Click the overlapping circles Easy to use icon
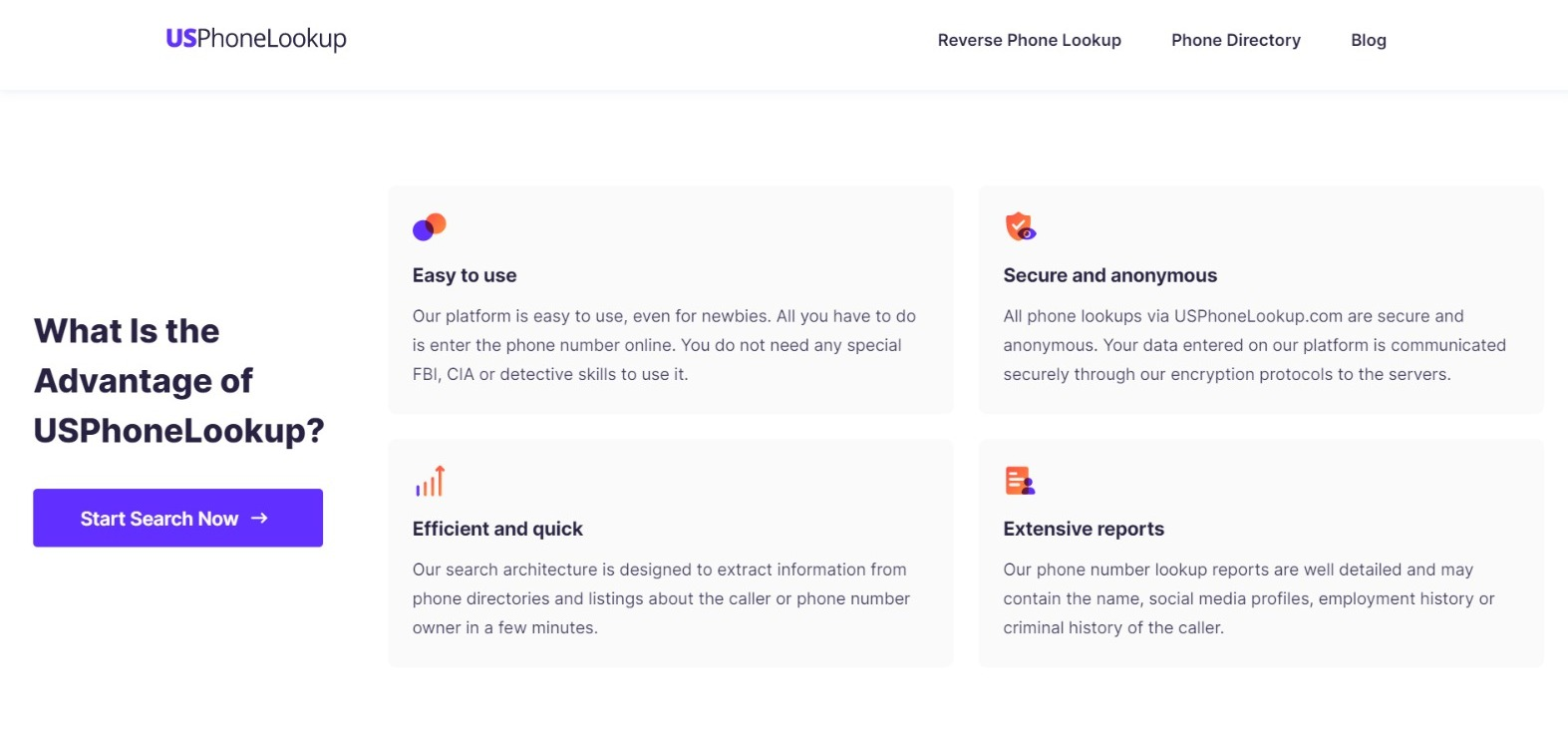The image size is (1568, 751). pos(430,226)
